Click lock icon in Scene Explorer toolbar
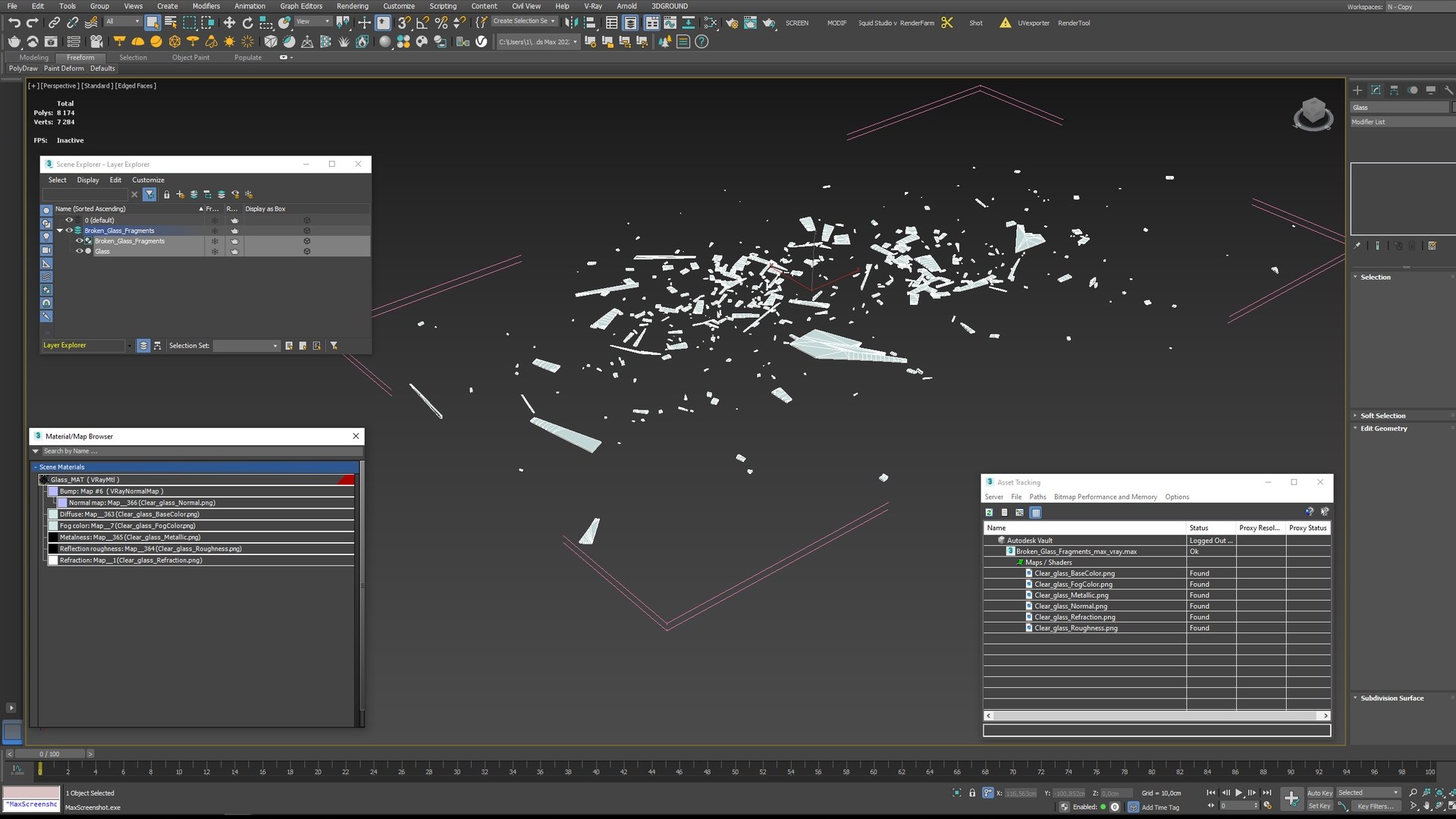Screen dimensions: 1456x819 pos(167,195)
